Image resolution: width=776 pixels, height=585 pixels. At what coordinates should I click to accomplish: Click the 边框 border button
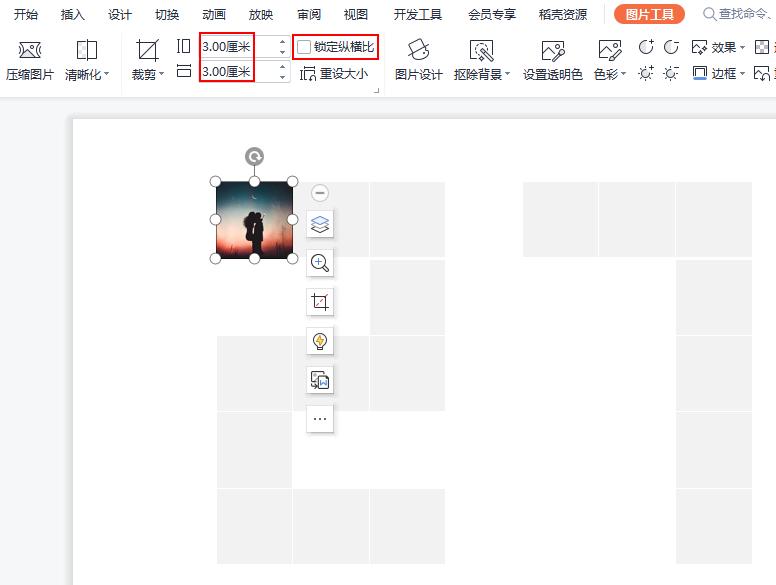[714, 73]
